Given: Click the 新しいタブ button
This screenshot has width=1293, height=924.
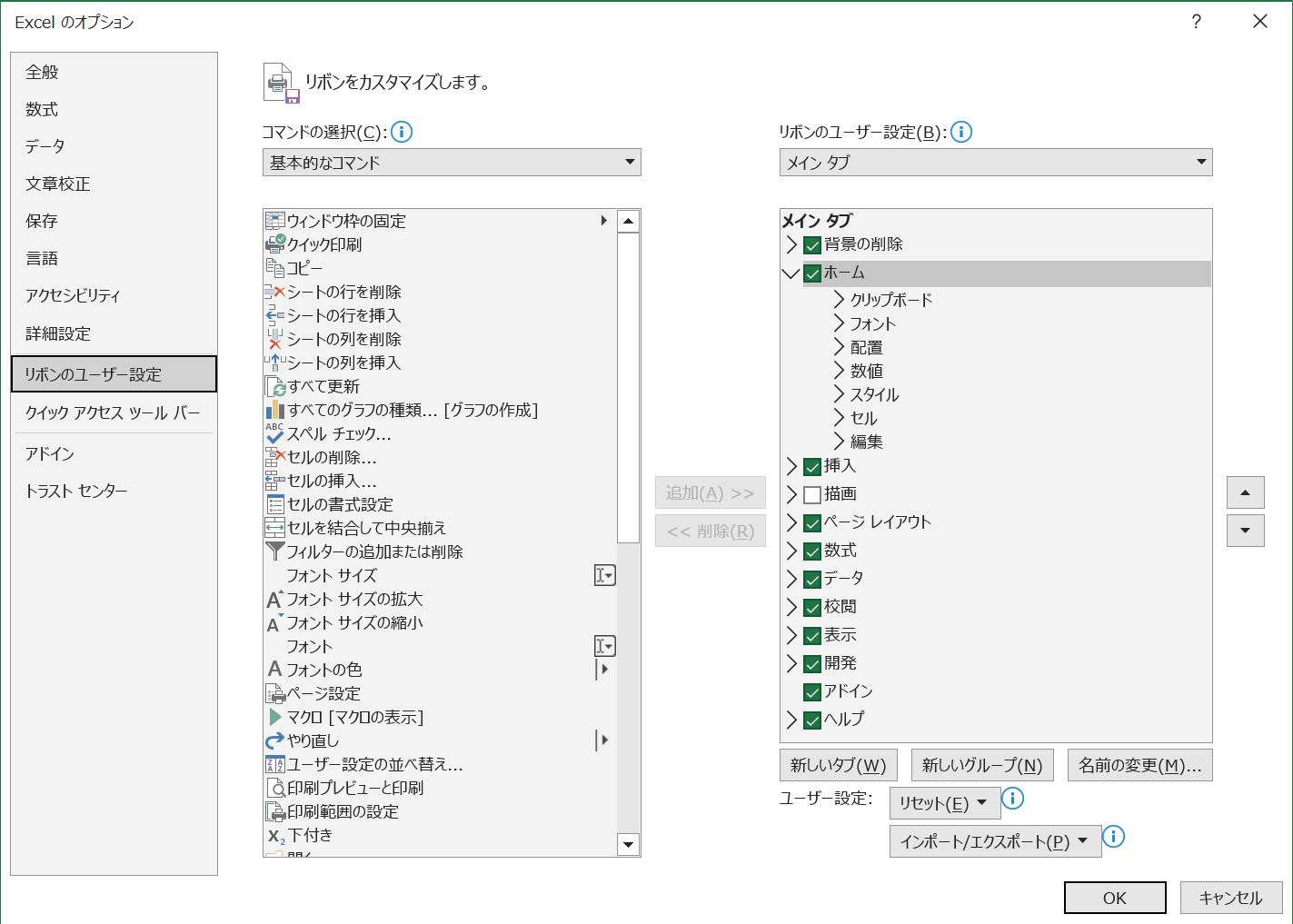Looking at the screenshot, I should [838, 765].
